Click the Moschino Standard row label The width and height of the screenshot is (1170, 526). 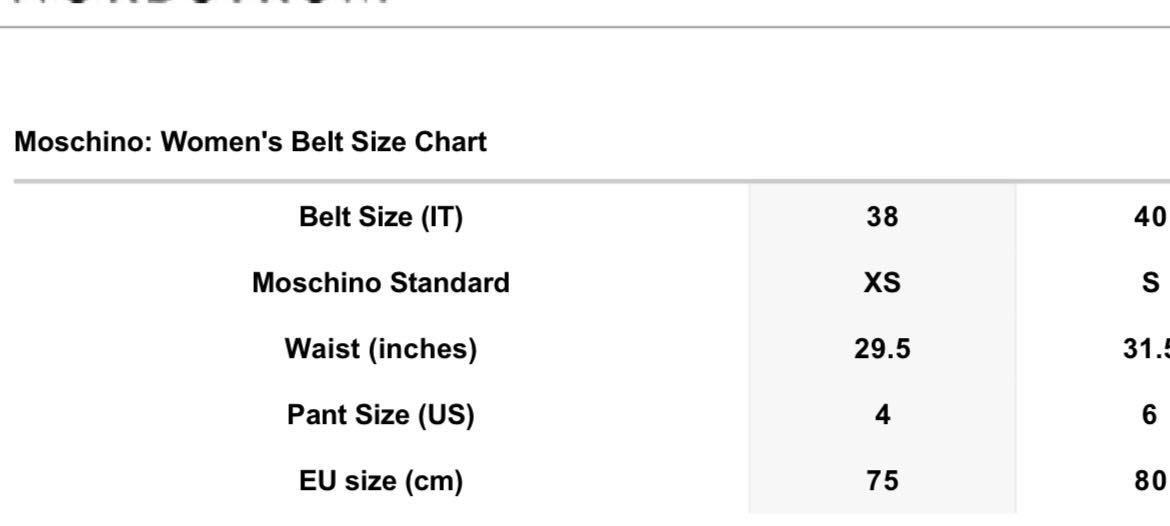381,283
